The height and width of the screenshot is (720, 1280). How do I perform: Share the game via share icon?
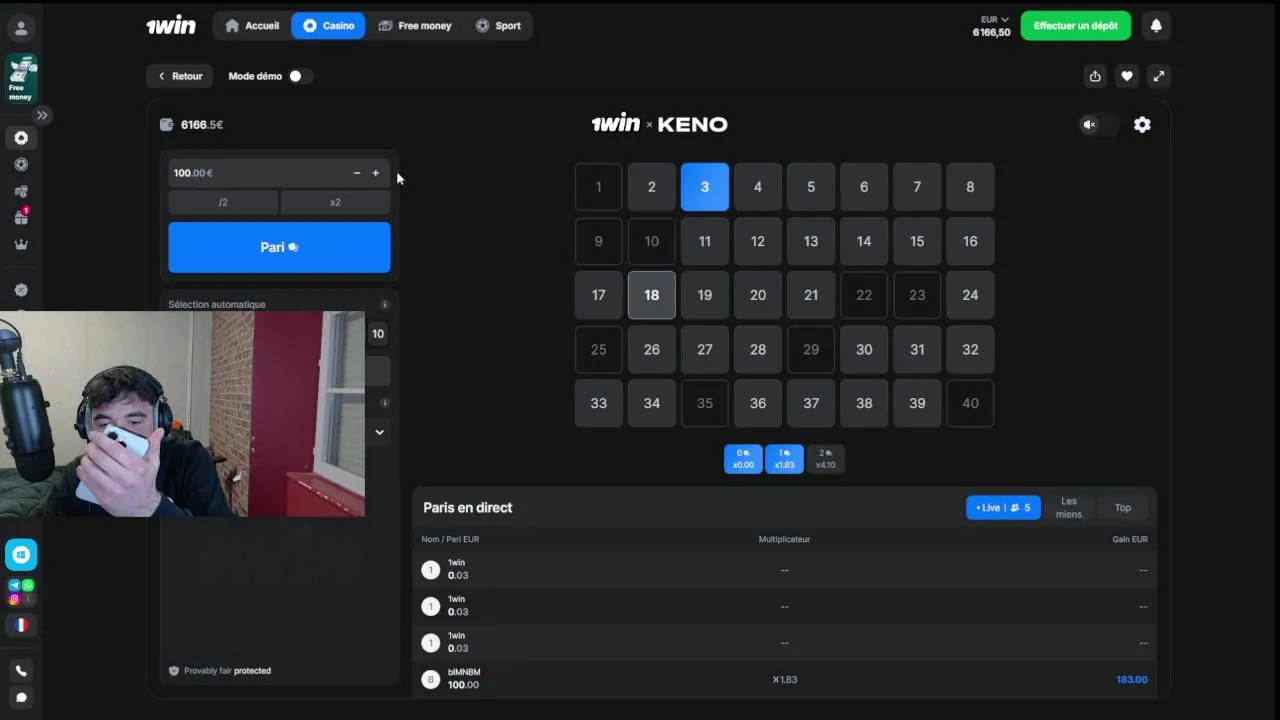tap(1095, 76)
